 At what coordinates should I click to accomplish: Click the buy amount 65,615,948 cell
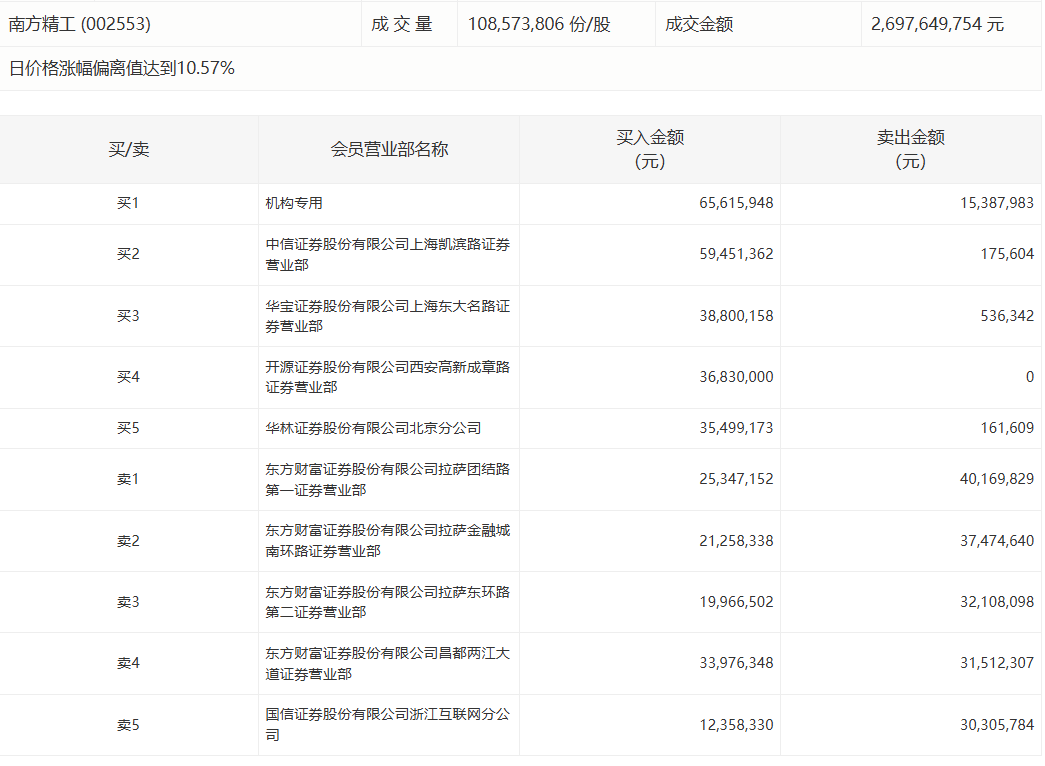pyautogui.click(x=736, y=203)
